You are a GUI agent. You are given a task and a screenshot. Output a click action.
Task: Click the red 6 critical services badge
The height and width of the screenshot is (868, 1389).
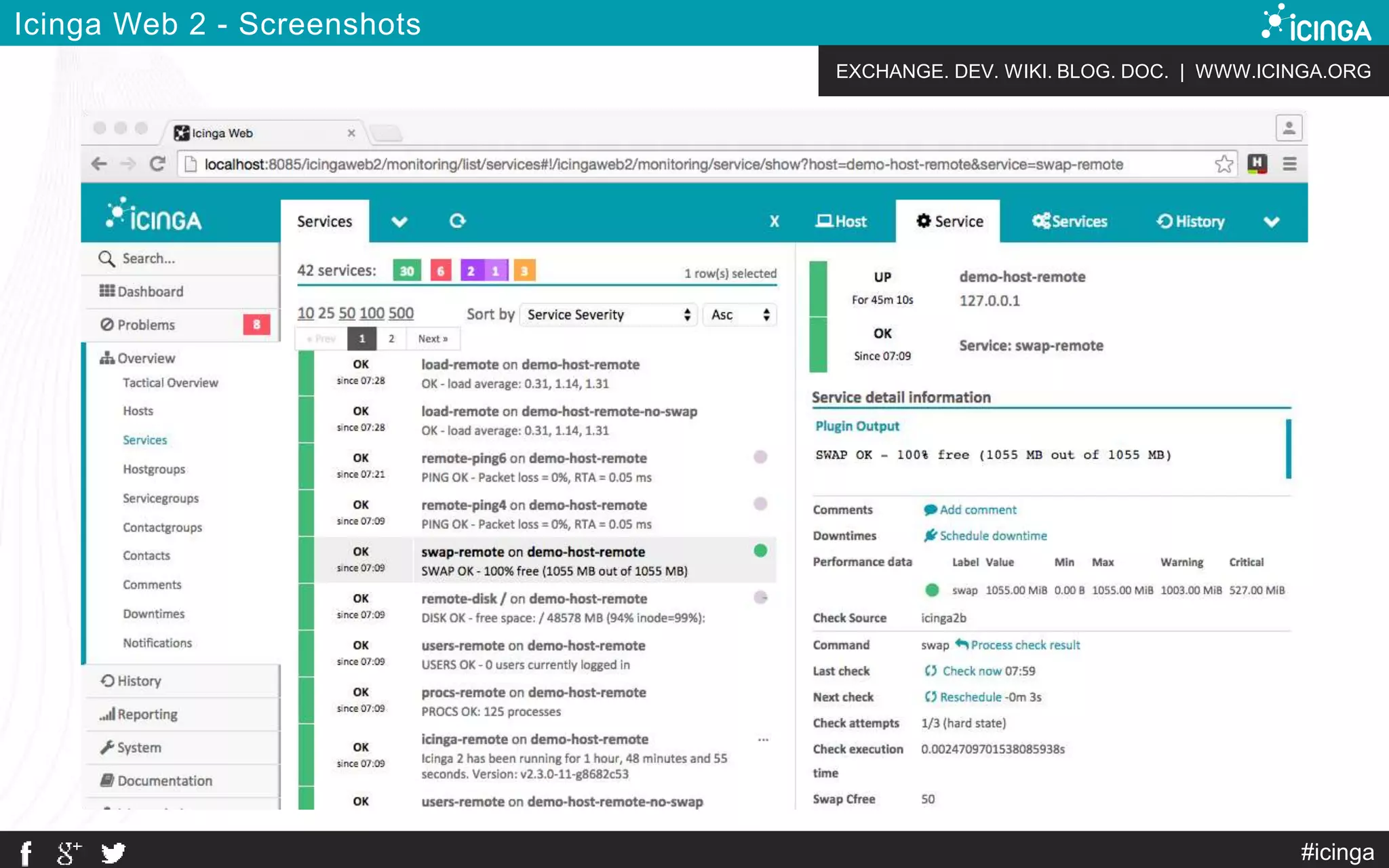pos(440,271)
